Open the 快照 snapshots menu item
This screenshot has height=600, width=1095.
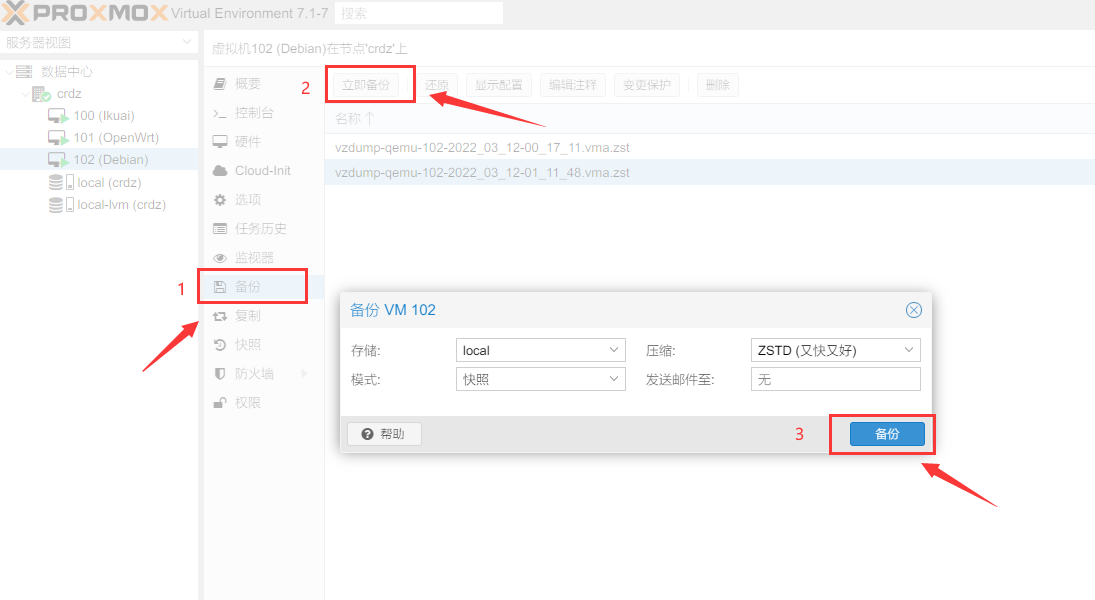coord(247,345)
